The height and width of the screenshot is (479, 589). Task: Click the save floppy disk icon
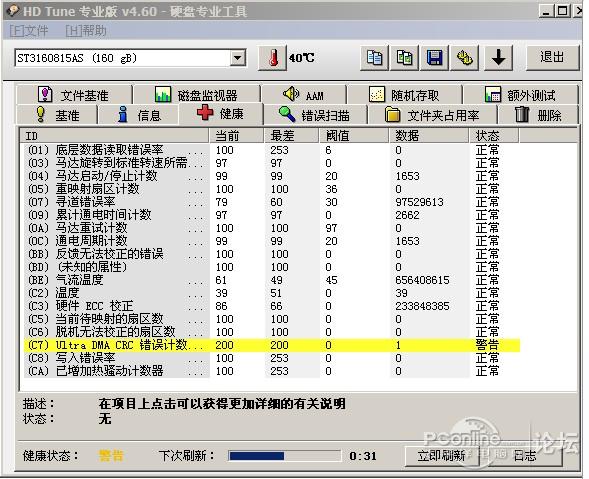[x=434, y=58]
